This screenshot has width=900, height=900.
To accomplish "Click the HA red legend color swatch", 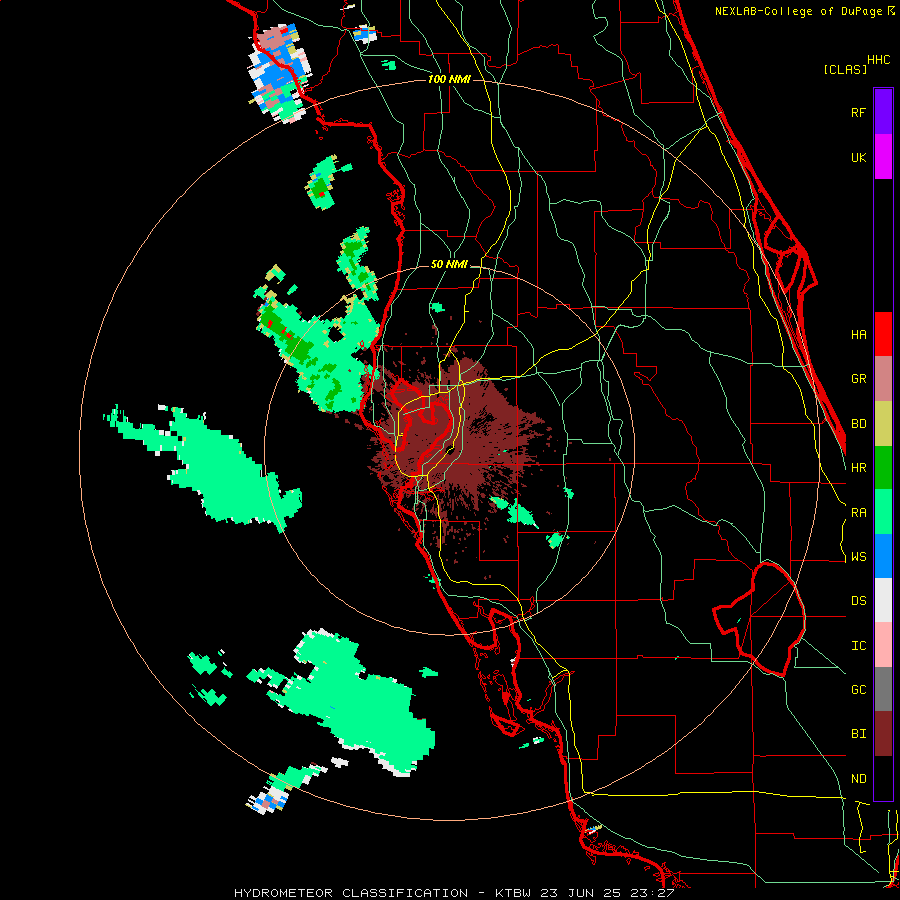I will coord(883,334).
